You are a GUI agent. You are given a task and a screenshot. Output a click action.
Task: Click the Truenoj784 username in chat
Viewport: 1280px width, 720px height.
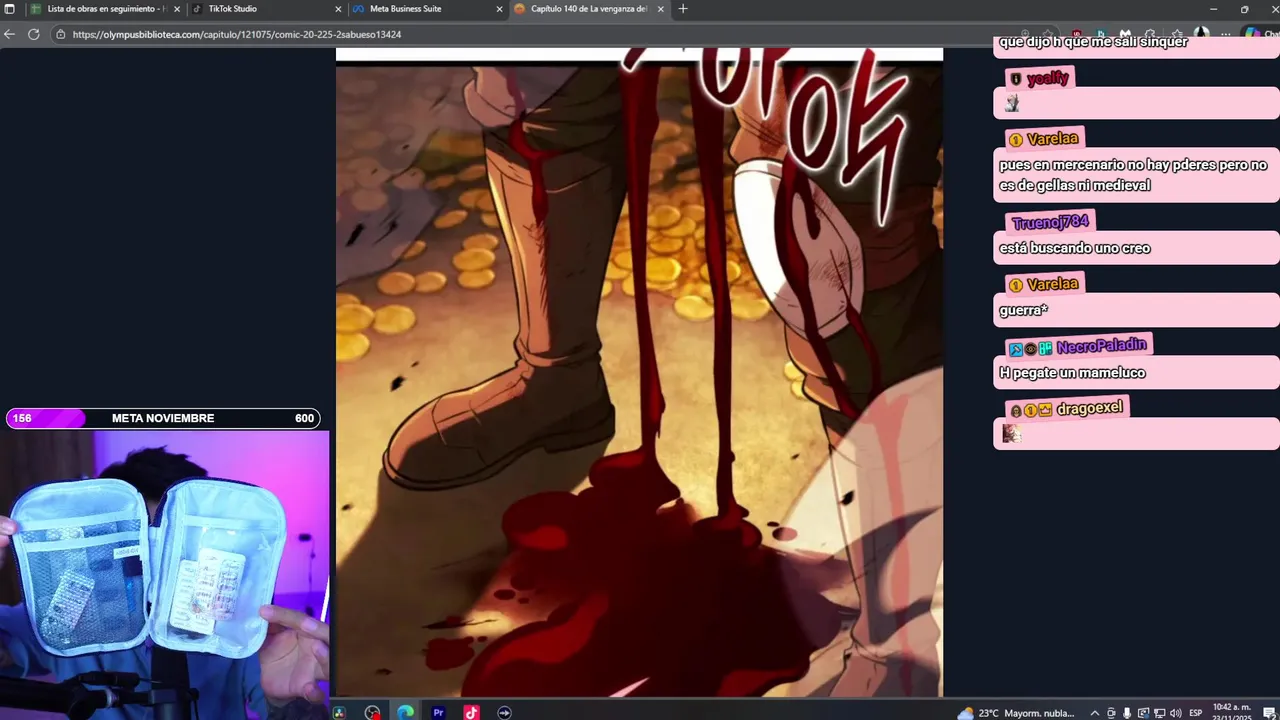pos(1050,222)
